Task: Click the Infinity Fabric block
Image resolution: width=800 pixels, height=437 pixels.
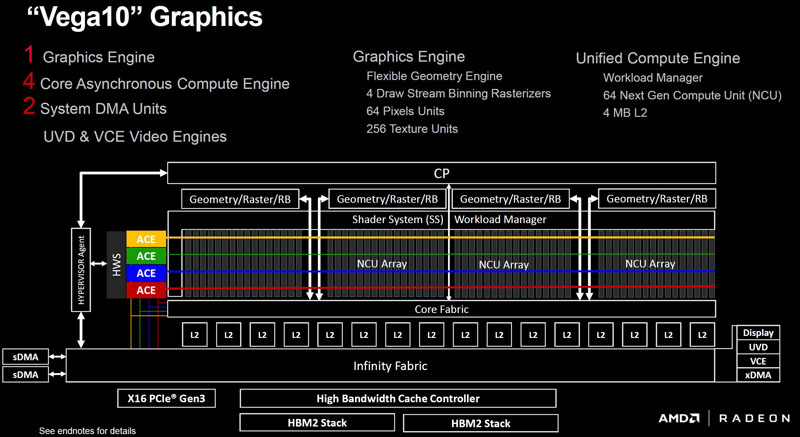Action: 390,366
